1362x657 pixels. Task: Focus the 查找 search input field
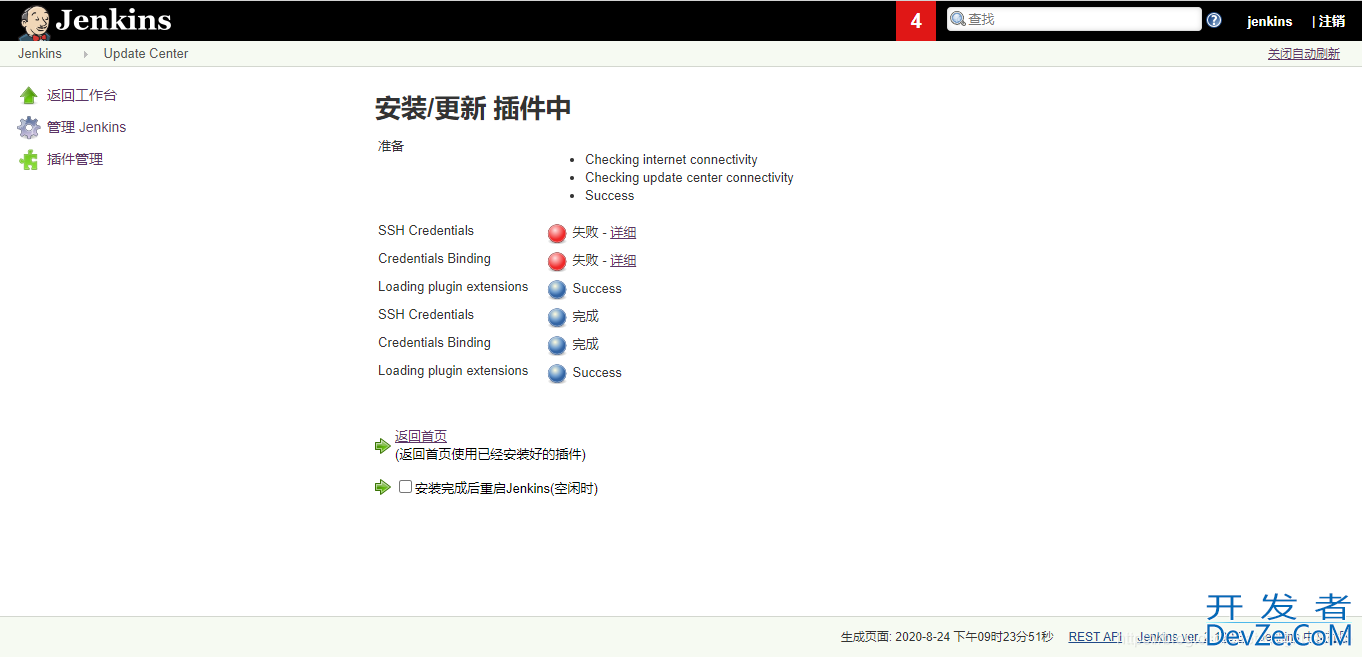[x=1074, y=19]
